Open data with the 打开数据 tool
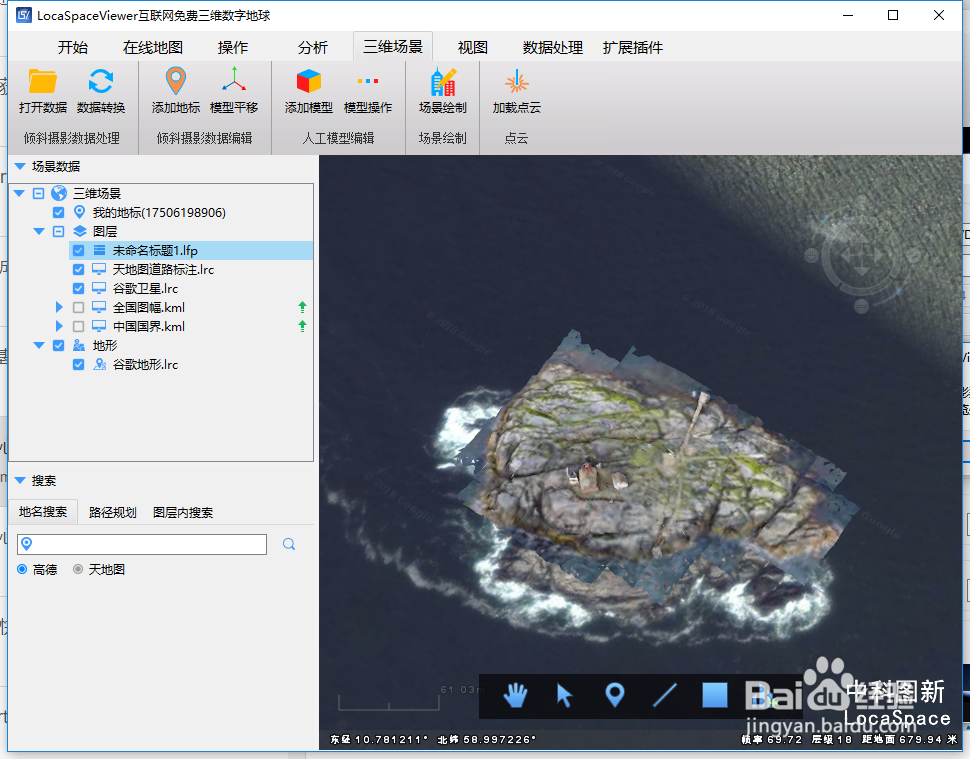970x759 pixels. pyautogui.click(x=41, y=90)
